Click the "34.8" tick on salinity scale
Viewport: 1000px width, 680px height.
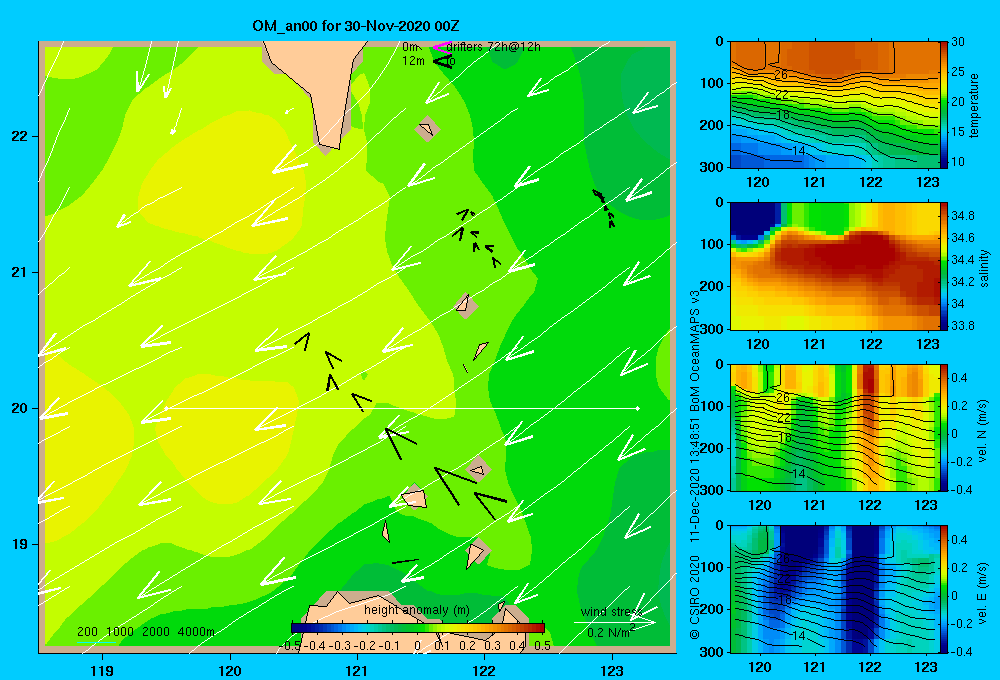963,216
